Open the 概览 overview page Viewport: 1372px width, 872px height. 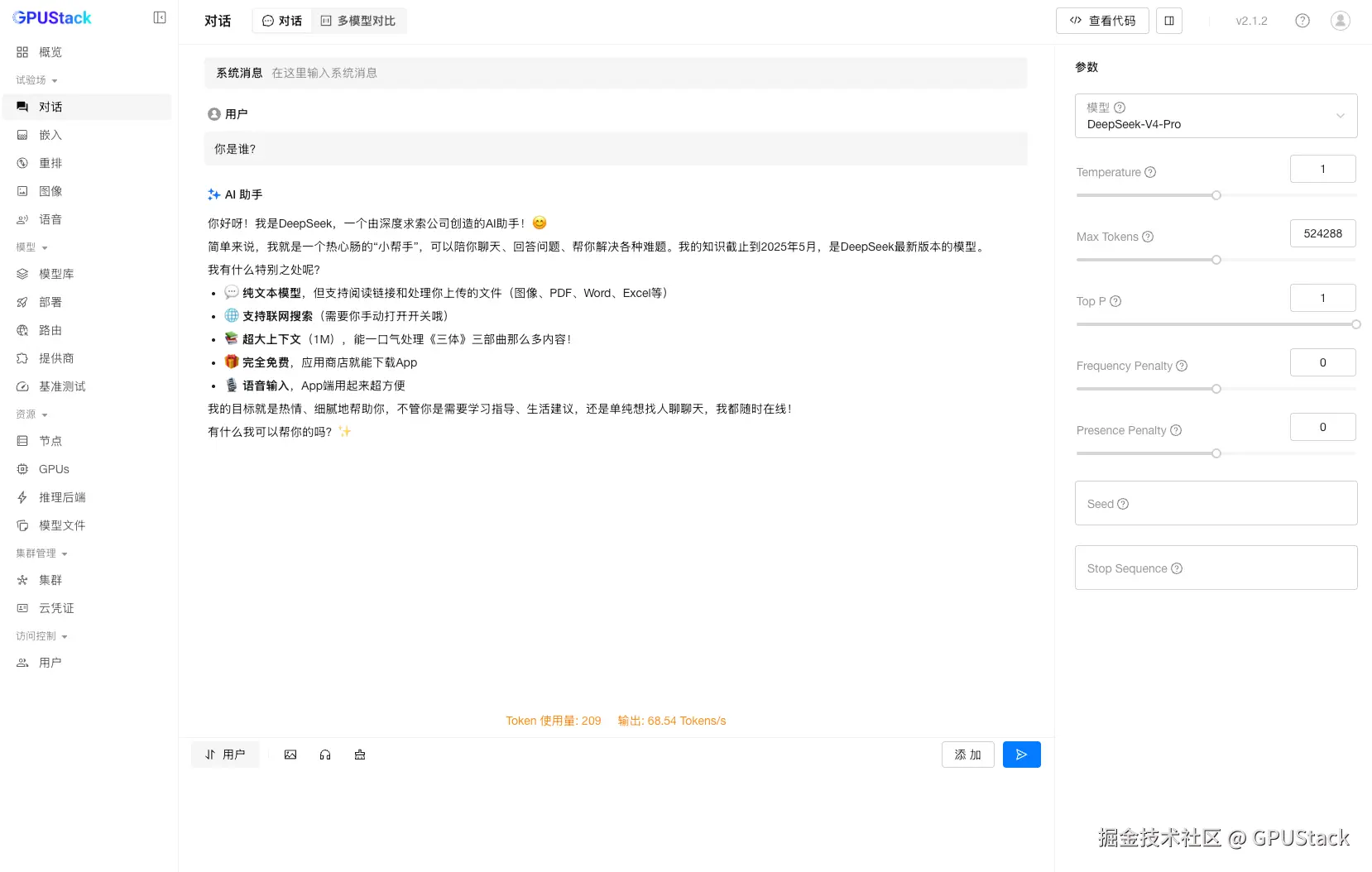point(87,52)
